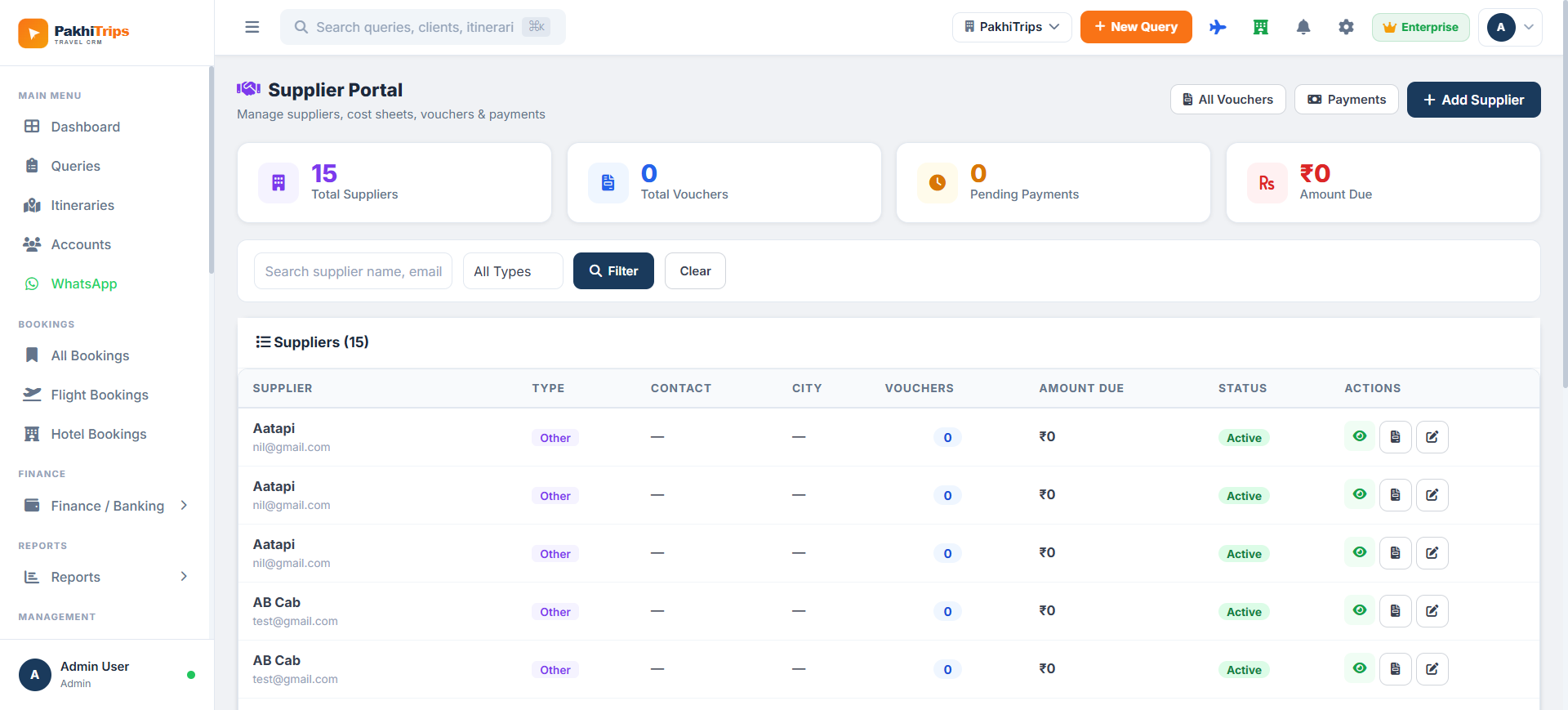This screenshot has height=710, width=1568.
Task: Click the green hotel building header icon
Action: point(1261,27)
